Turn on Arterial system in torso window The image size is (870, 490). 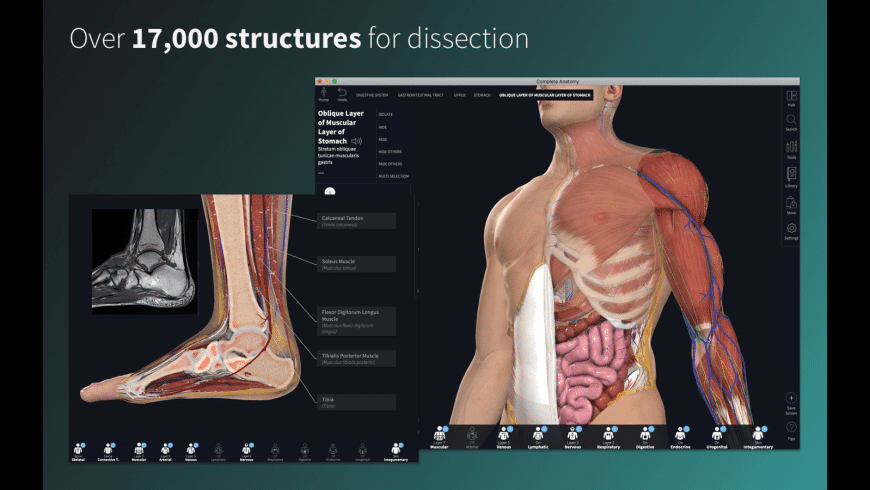coord(472,437)
